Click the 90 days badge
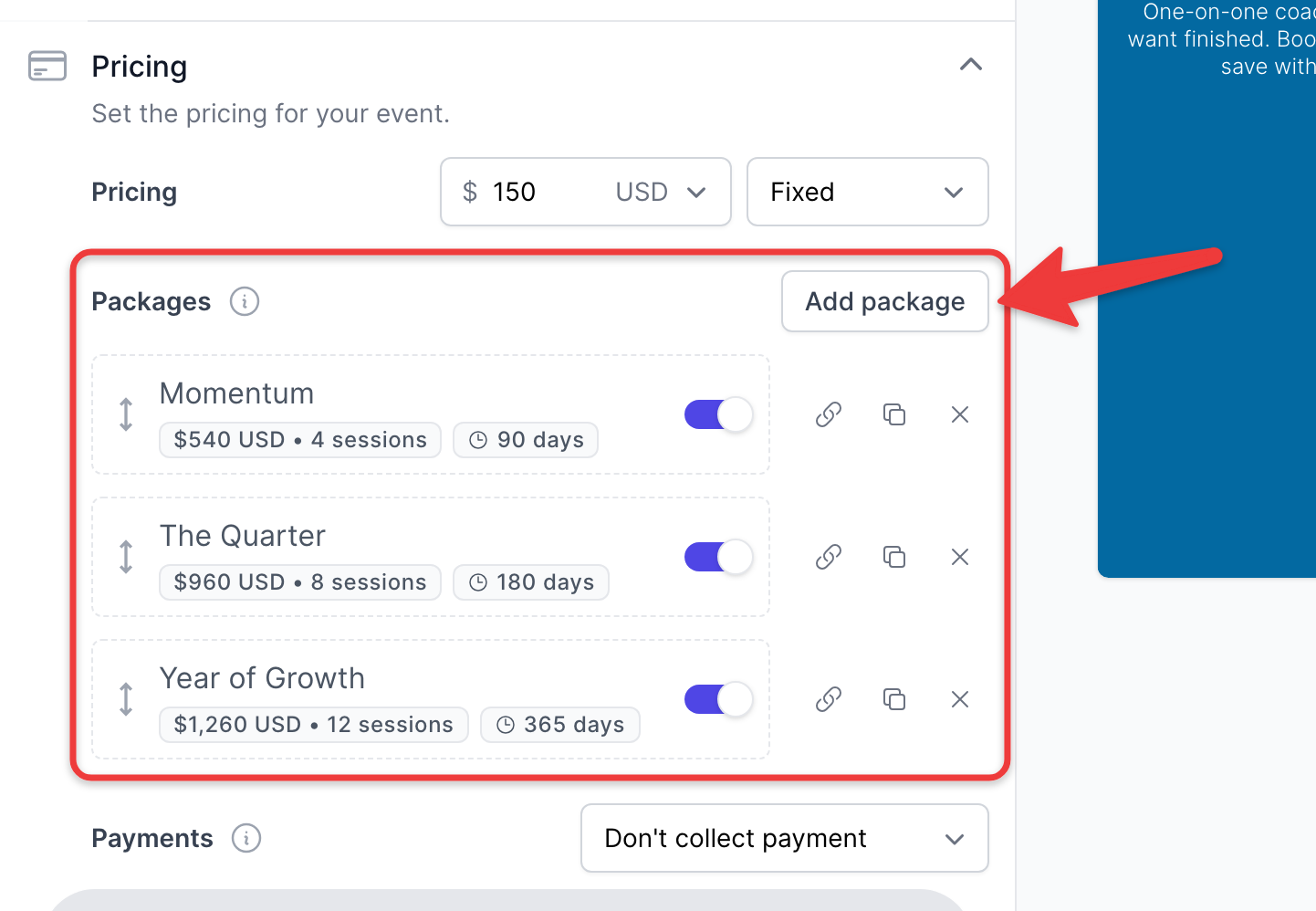The height and width of the screenshot is (911, 1316). 526,440
